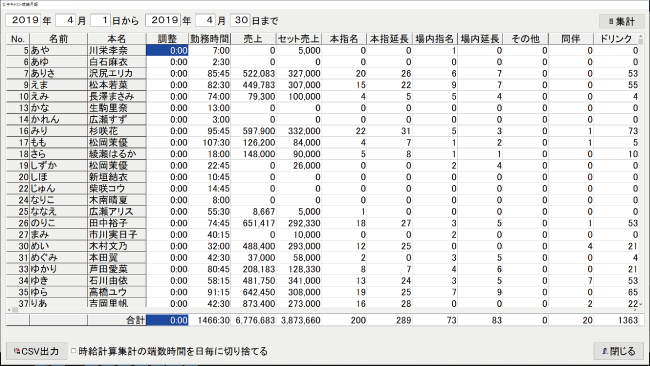650x366 pixels.
Task: Click the horizontal scrollbar under the table
Action: [x=321, y=310]
